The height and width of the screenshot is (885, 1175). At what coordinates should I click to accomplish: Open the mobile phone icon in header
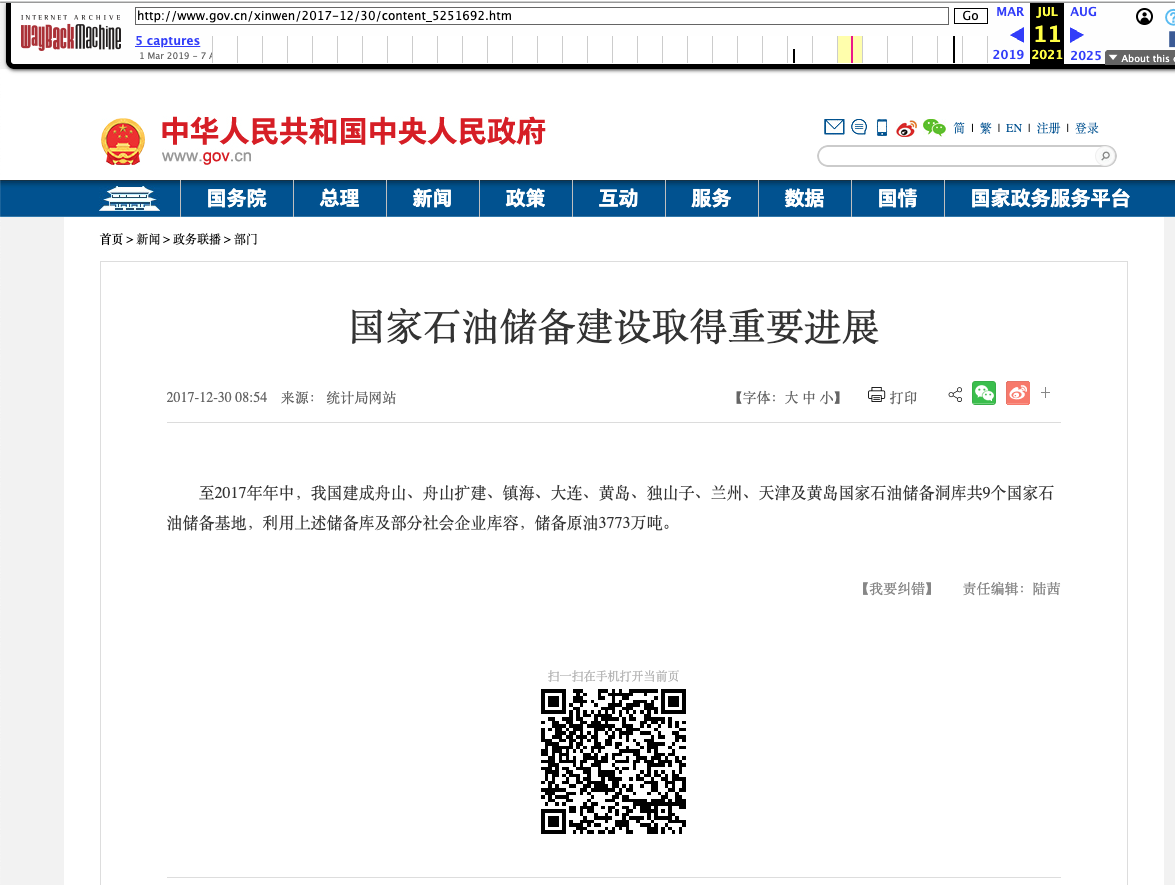(x=882, y=127)
